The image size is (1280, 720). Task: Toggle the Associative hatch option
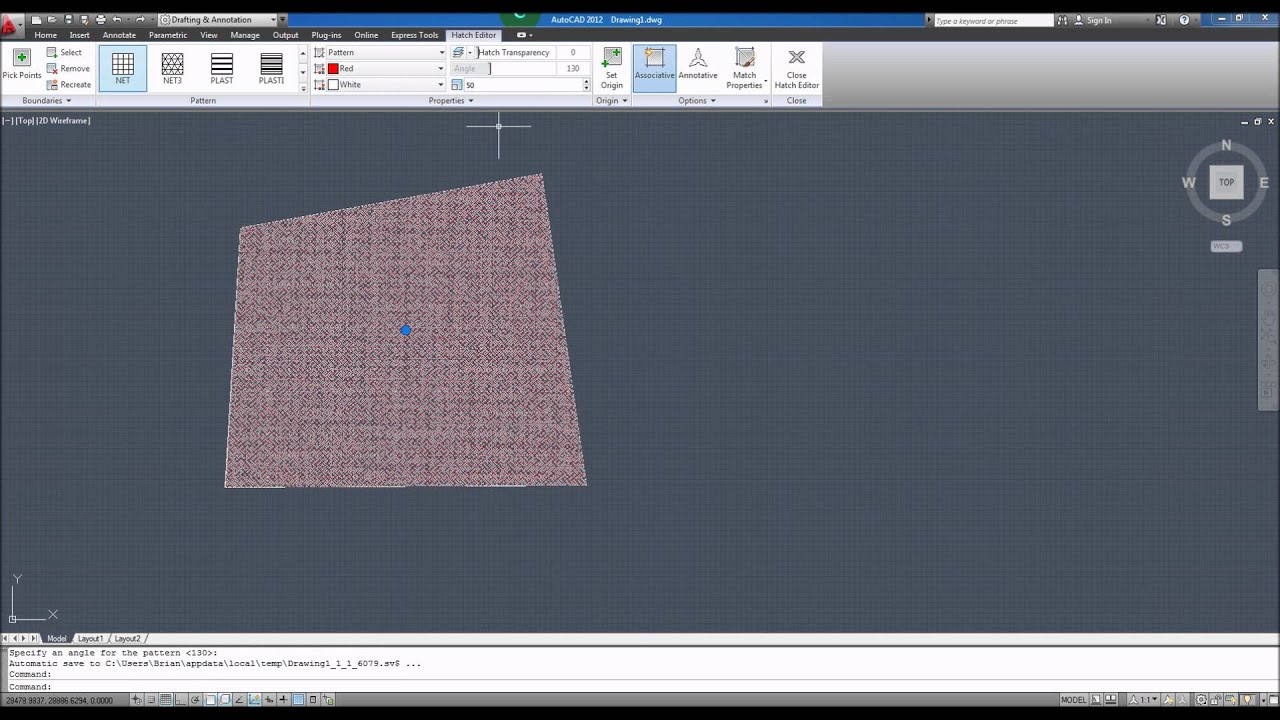(x=654, y=68)
